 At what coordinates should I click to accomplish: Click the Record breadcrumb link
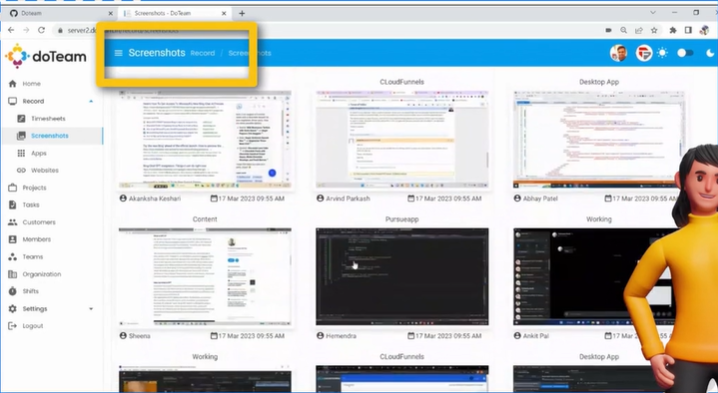click(202, 53)
